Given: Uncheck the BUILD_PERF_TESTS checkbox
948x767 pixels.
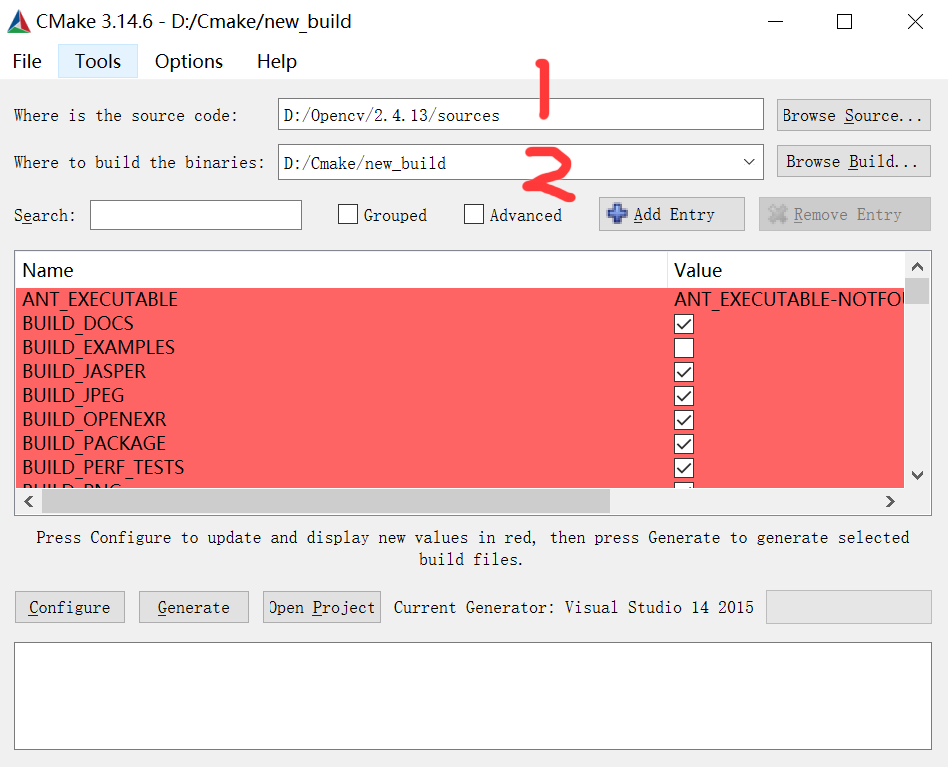Looking at the screenshot, I should (x=684, y=468).
